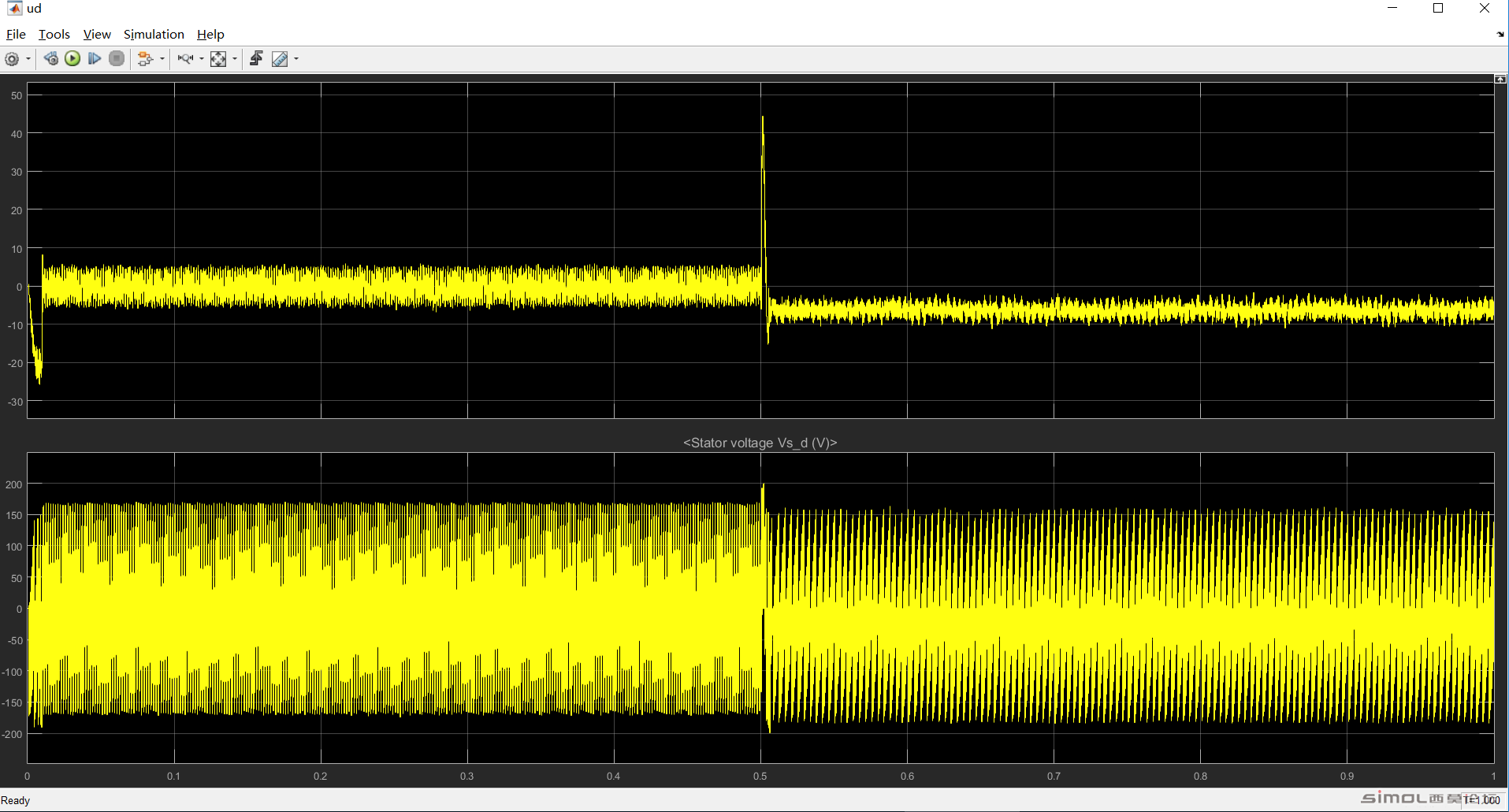Open the View menu
This screenshot has width=1509, height=812.
[x=97, y=35]
